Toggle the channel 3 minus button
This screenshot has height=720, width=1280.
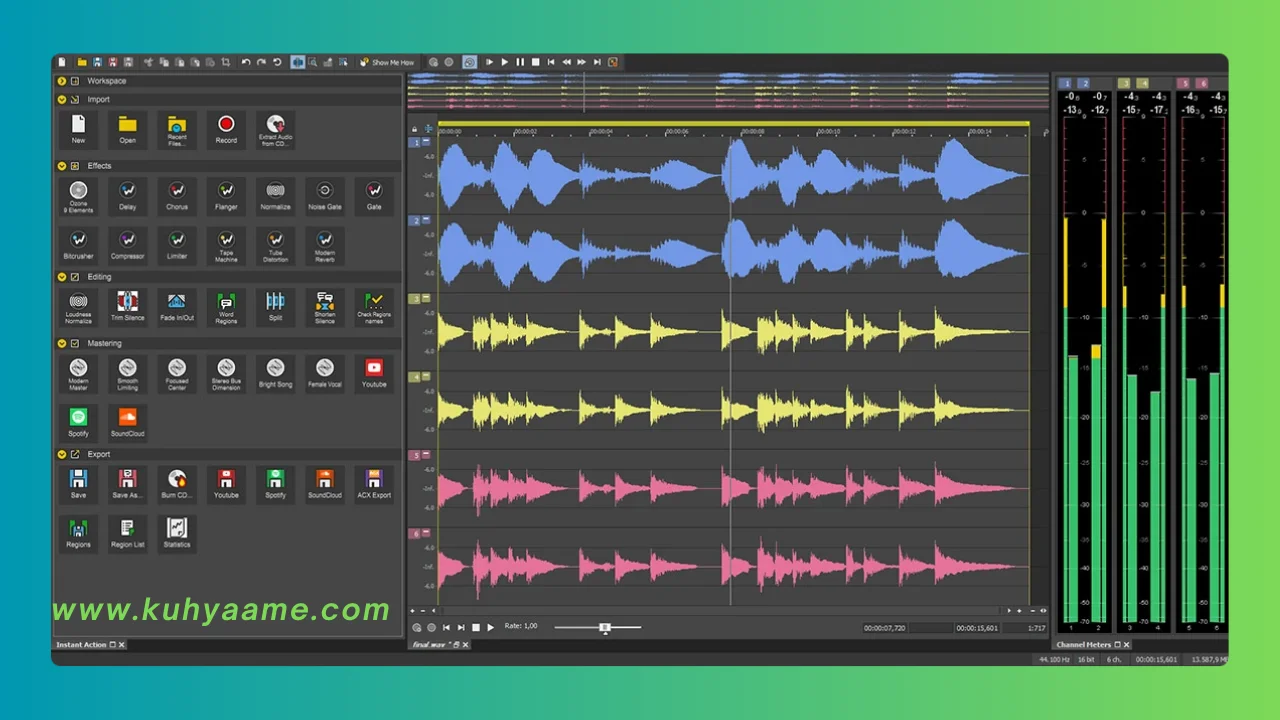(x=427, y=298)
